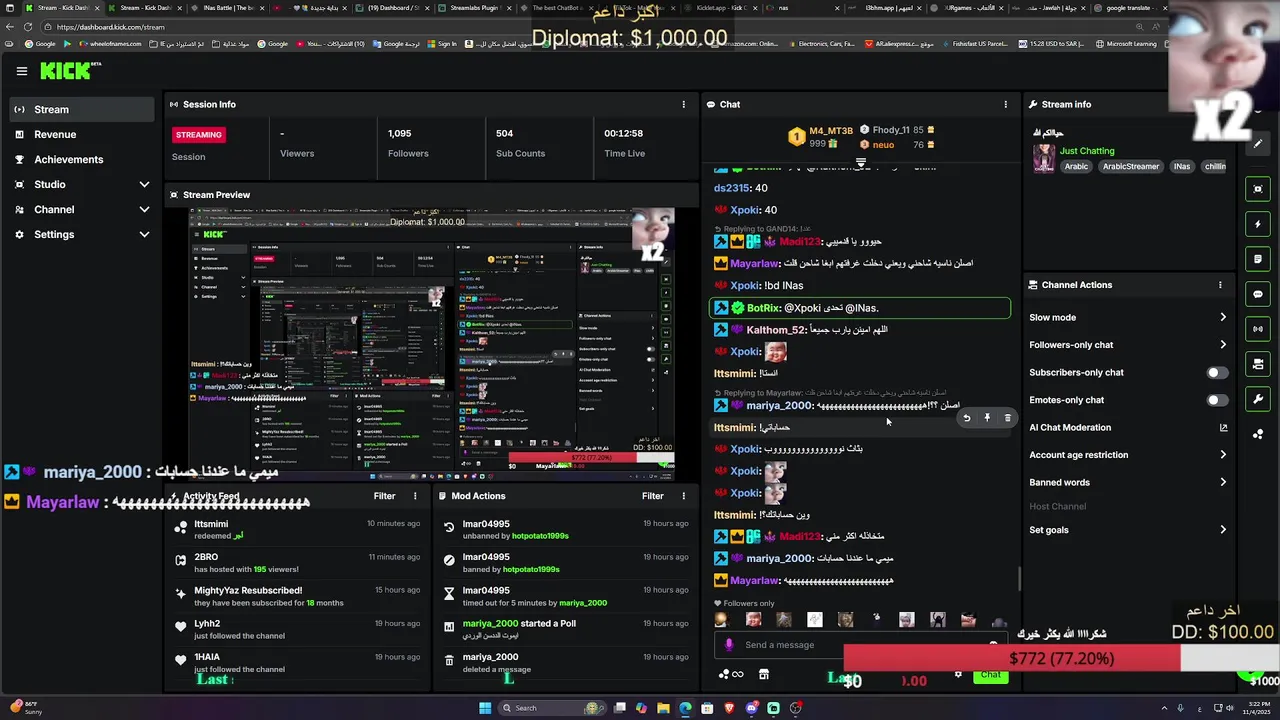This screenshot has height=720, width=1280.
Task: Switch to the Streamlabs Plugin browser tab
Action: point(473,8)
